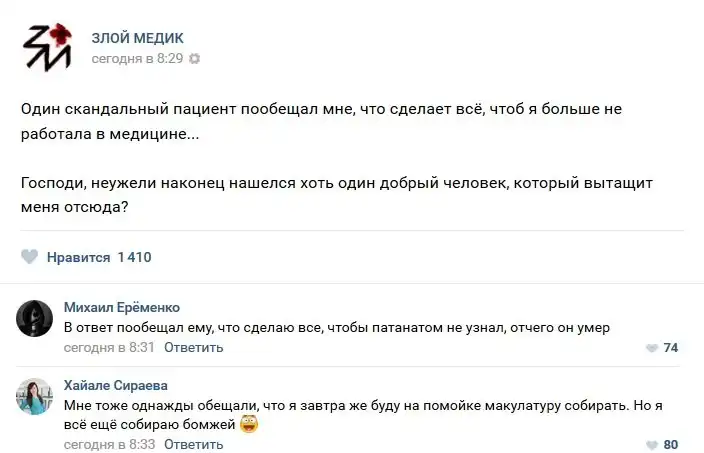
Task: Open the list of 1410 likes
Action: tap(134, 257)
